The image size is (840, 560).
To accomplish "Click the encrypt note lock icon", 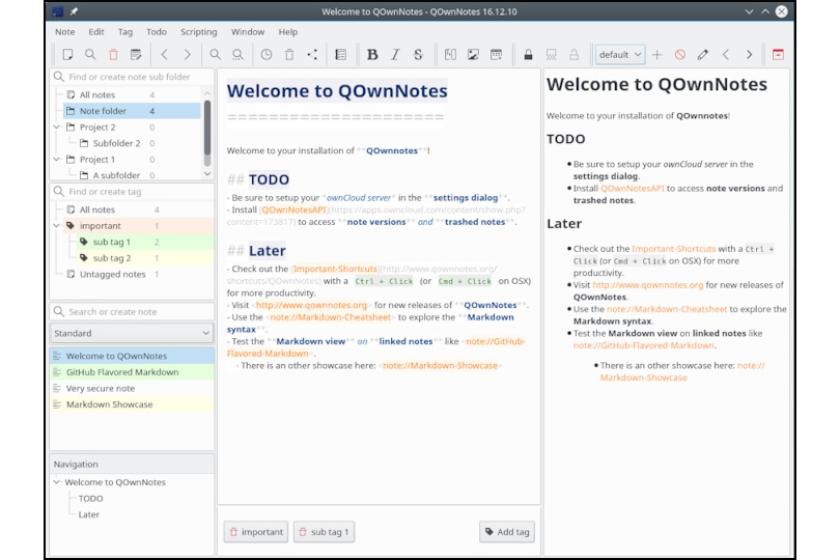I will [528, 54].
